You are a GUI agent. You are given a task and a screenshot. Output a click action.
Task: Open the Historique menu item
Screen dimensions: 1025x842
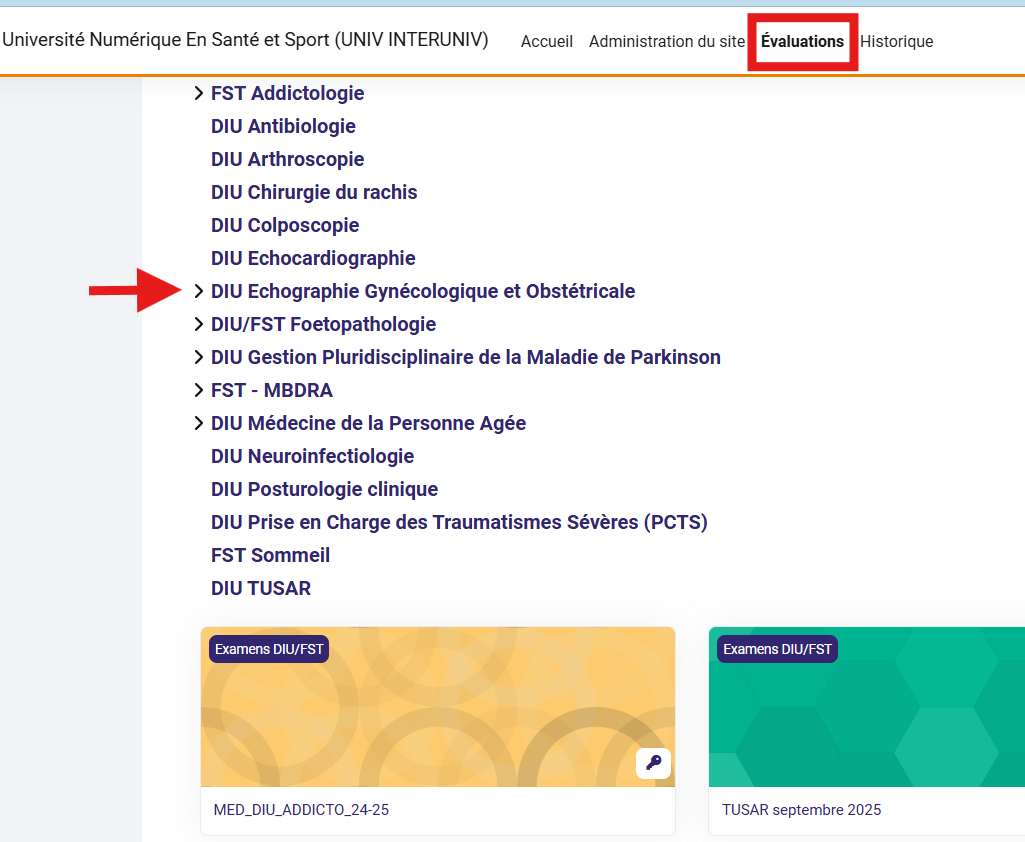click(896, 42)
